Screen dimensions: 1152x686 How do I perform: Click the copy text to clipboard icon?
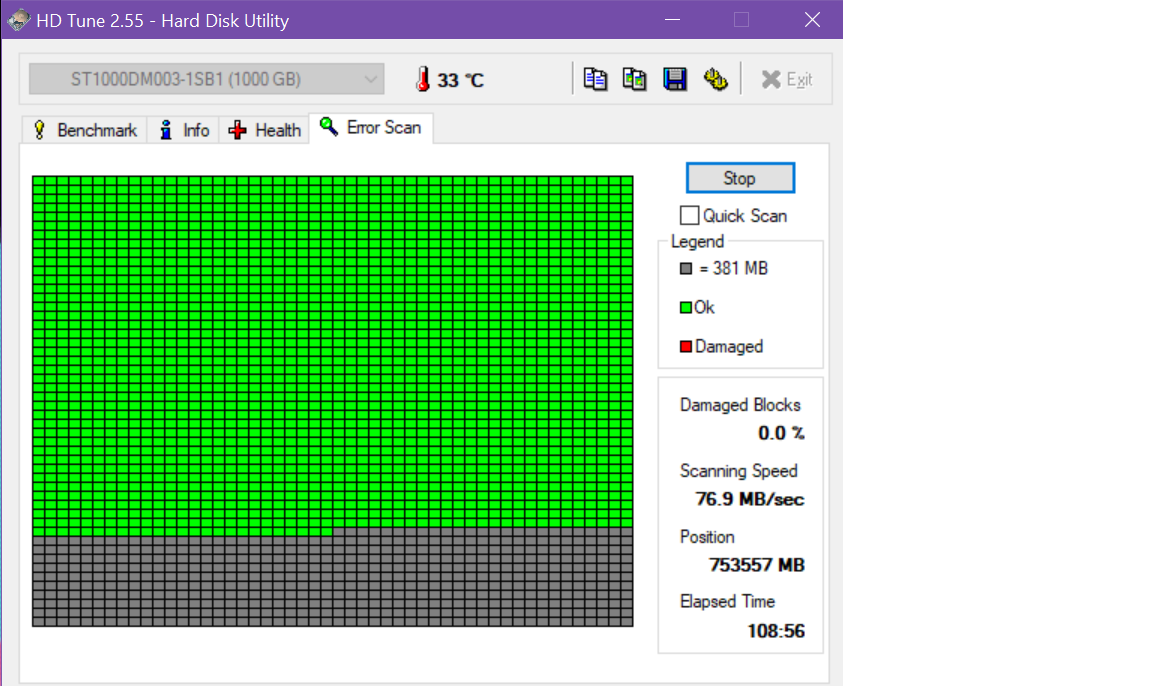click(595, 79)
